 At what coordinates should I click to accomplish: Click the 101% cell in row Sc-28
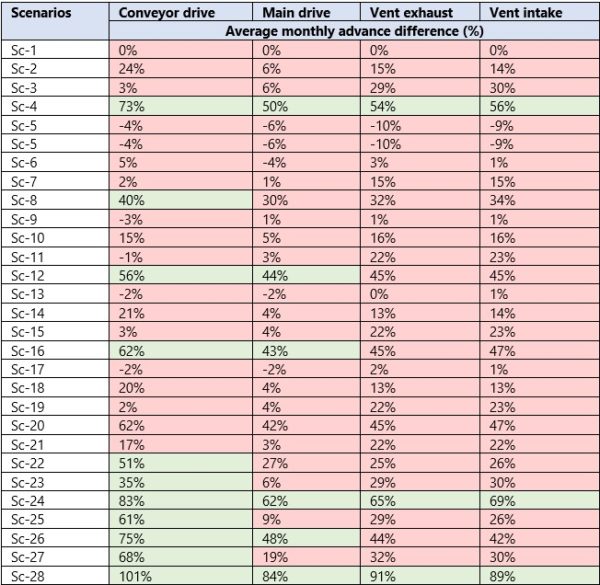(133, 576)
